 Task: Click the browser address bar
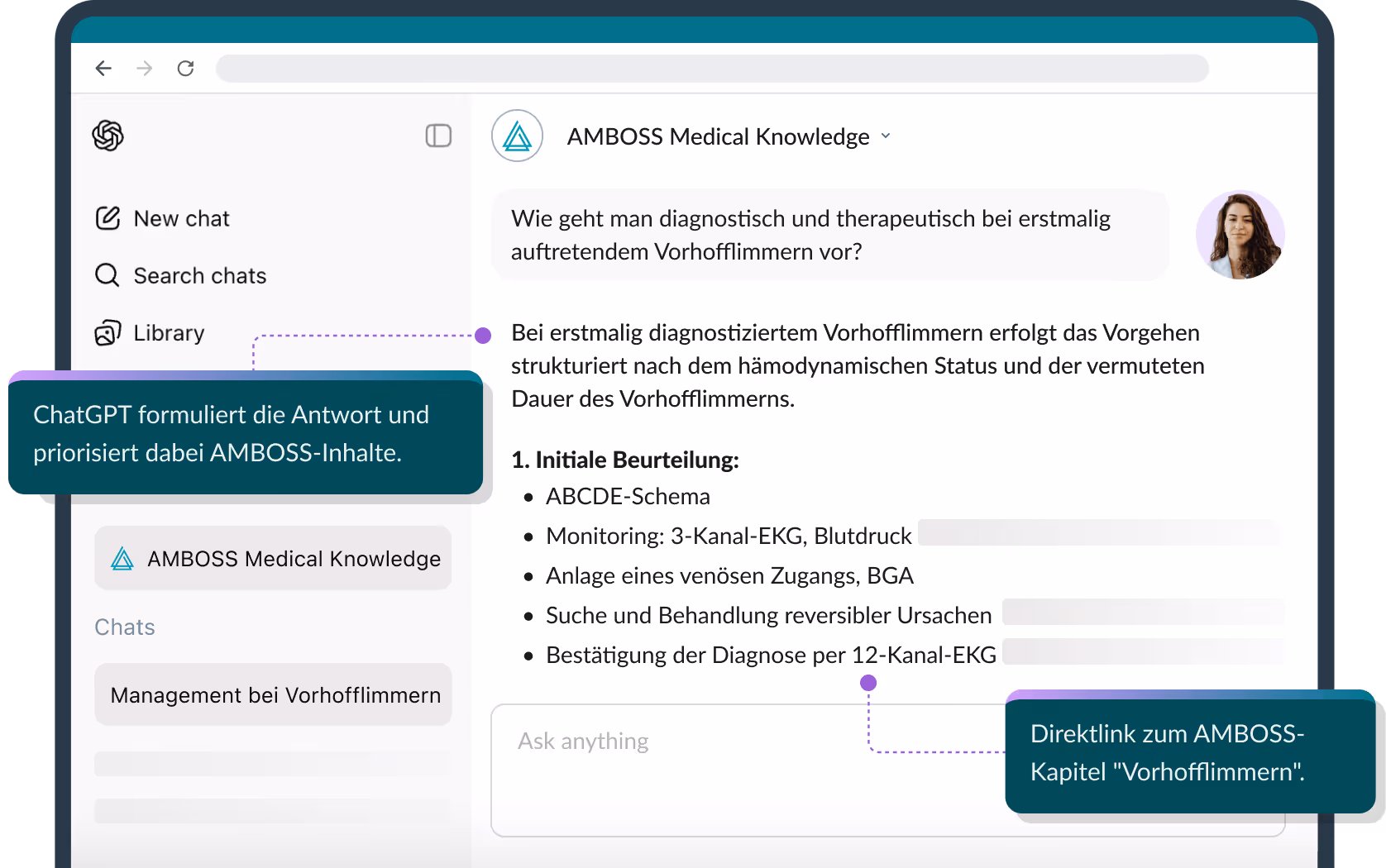(x=712, y=68)
